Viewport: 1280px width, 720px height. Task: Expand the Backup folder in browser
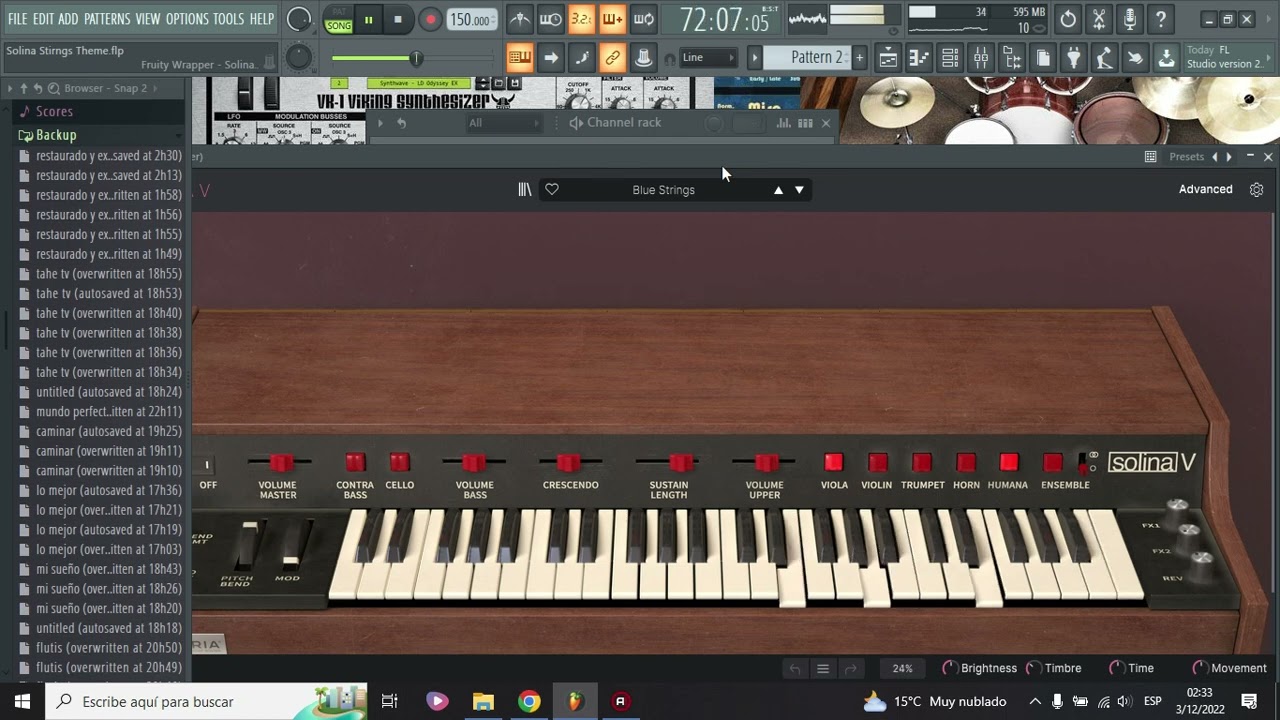pyautogui.click(x=56, y=135)
